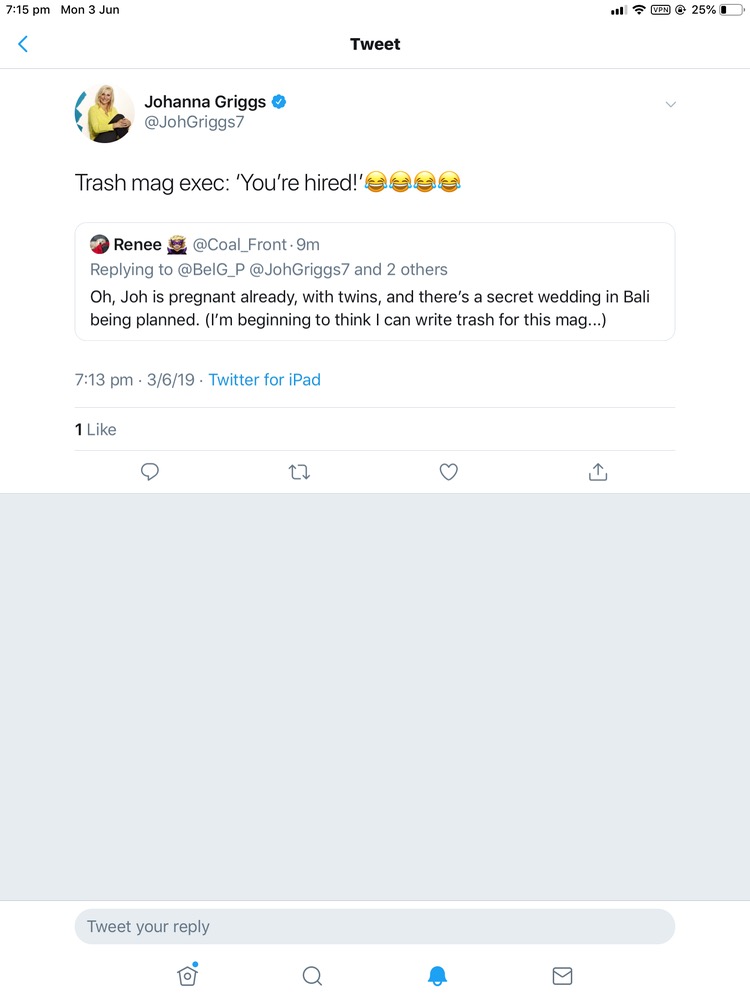Open the Twitter for iPad link

click(264, 380)
